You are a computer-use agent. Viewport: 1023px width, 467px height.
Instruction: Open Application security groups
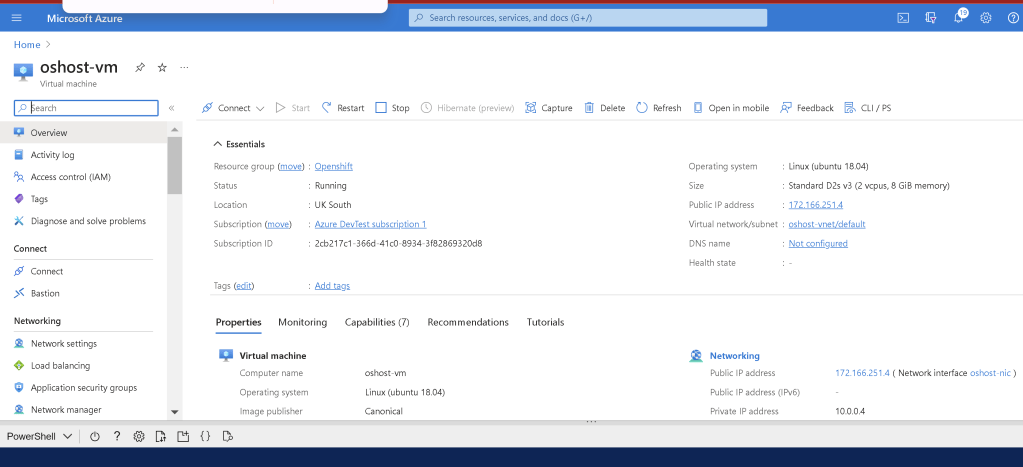point(84,388)
